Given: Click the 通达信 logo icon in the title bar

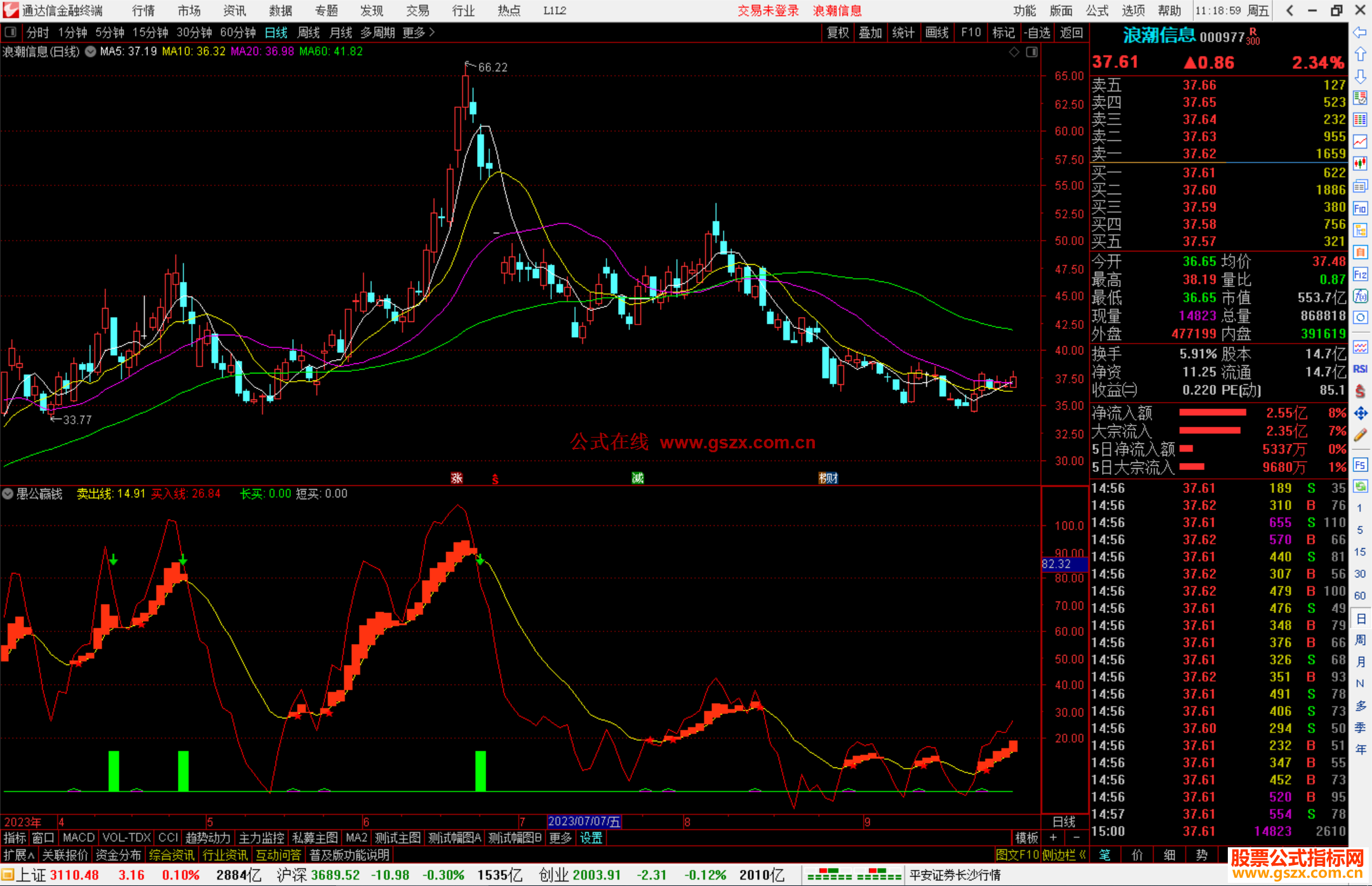Looking at the screenshot, I should point(10,10).
